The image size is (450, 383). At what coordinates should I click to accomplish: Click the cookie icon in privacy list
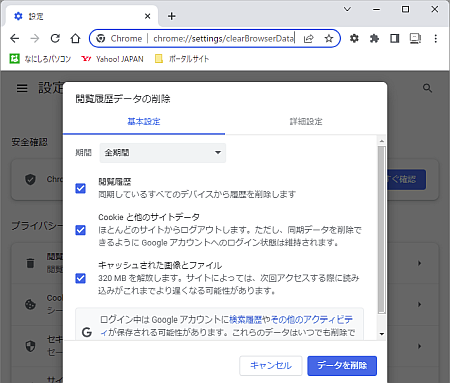30,304
